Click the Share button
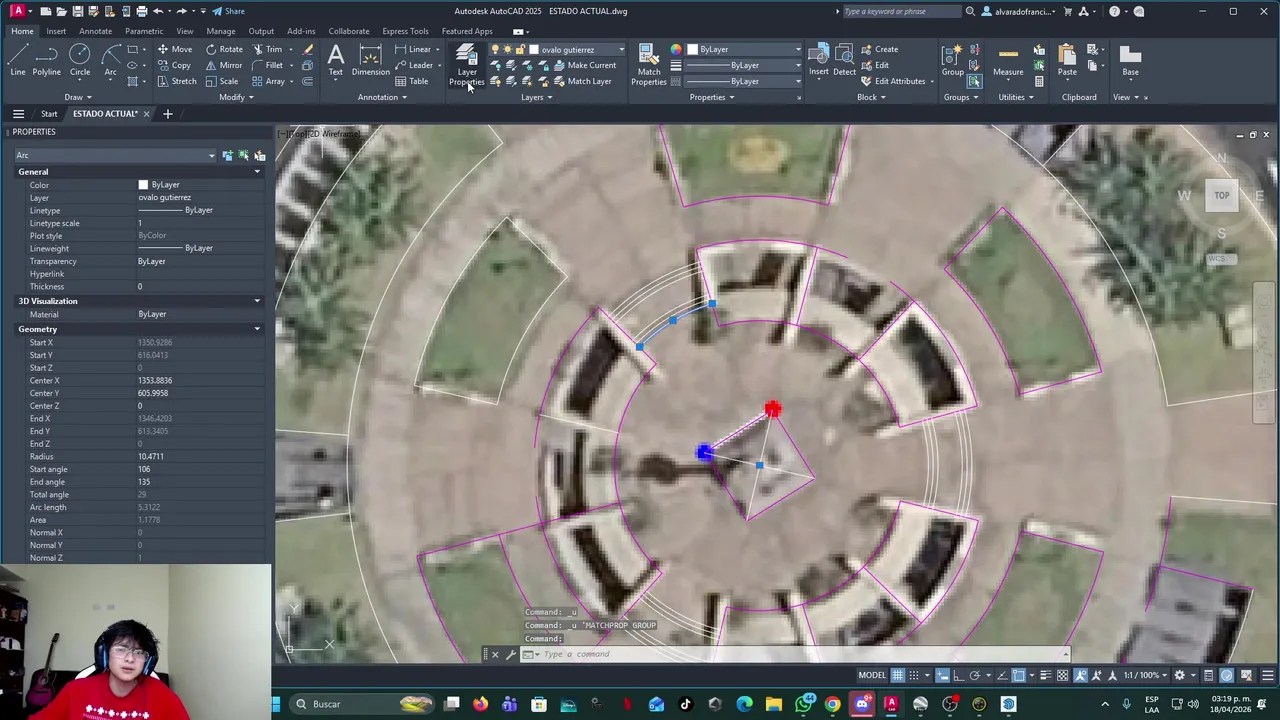Screen dimensions: 1280x720 coord(229,11)
